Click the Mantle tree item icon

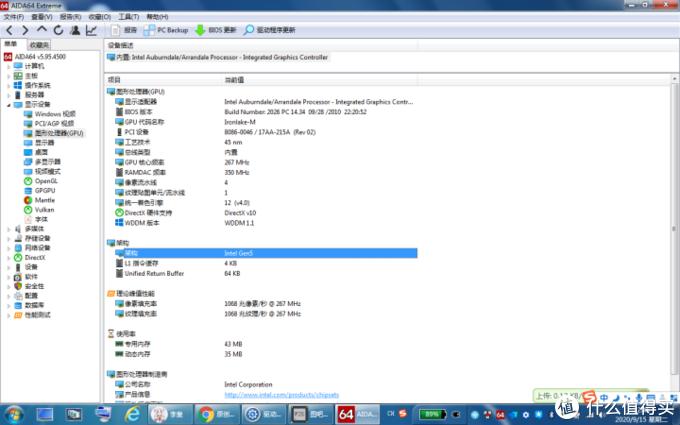click(x=28, y=200)
